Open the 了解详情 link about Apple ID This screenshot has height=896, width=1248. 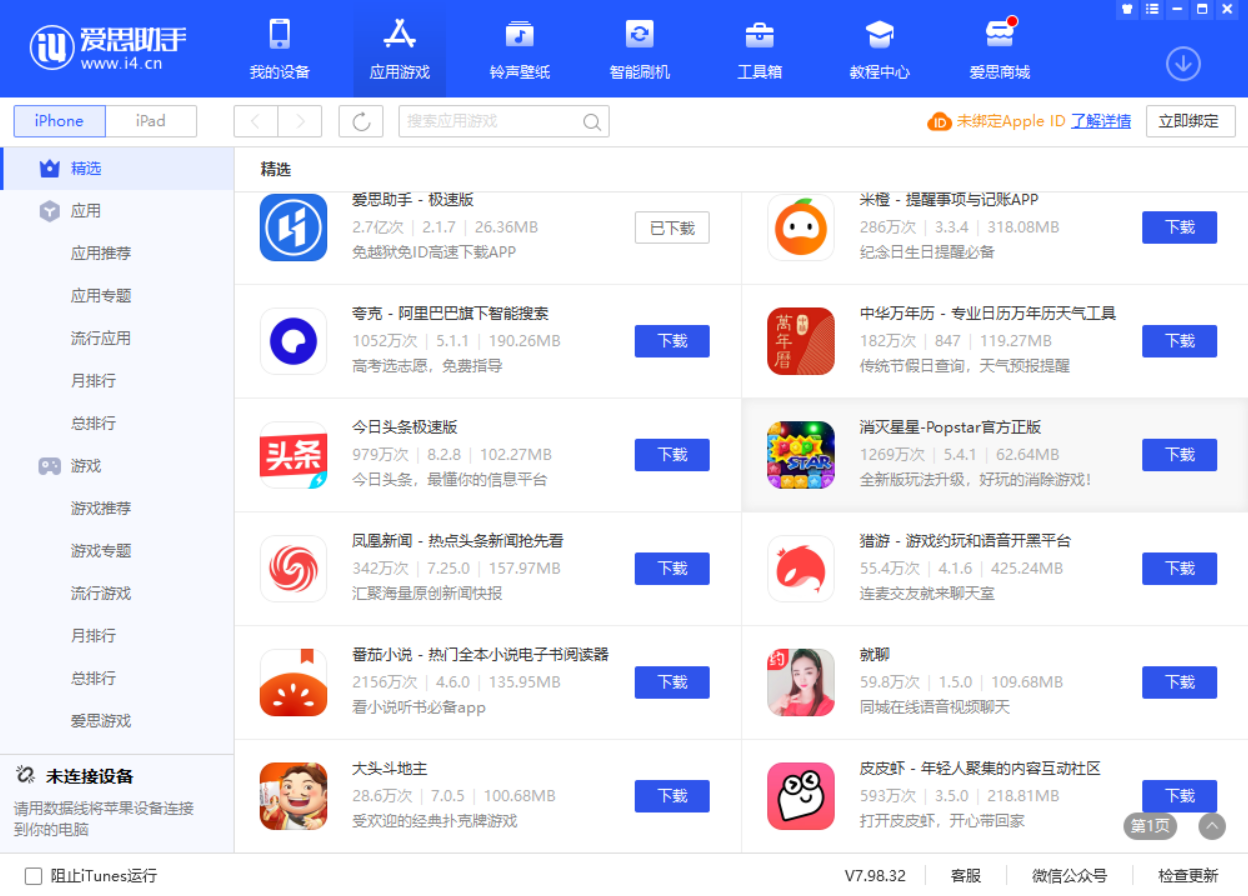1099,121
